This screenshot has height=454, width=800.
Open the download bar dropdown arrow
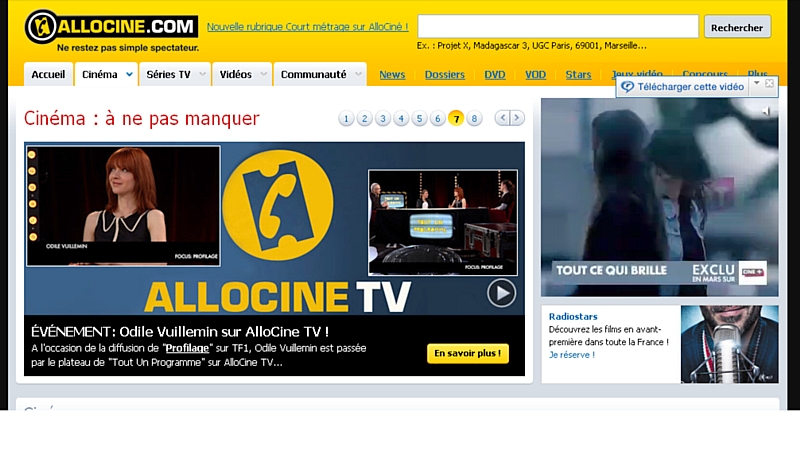click(x=757, y=83)
